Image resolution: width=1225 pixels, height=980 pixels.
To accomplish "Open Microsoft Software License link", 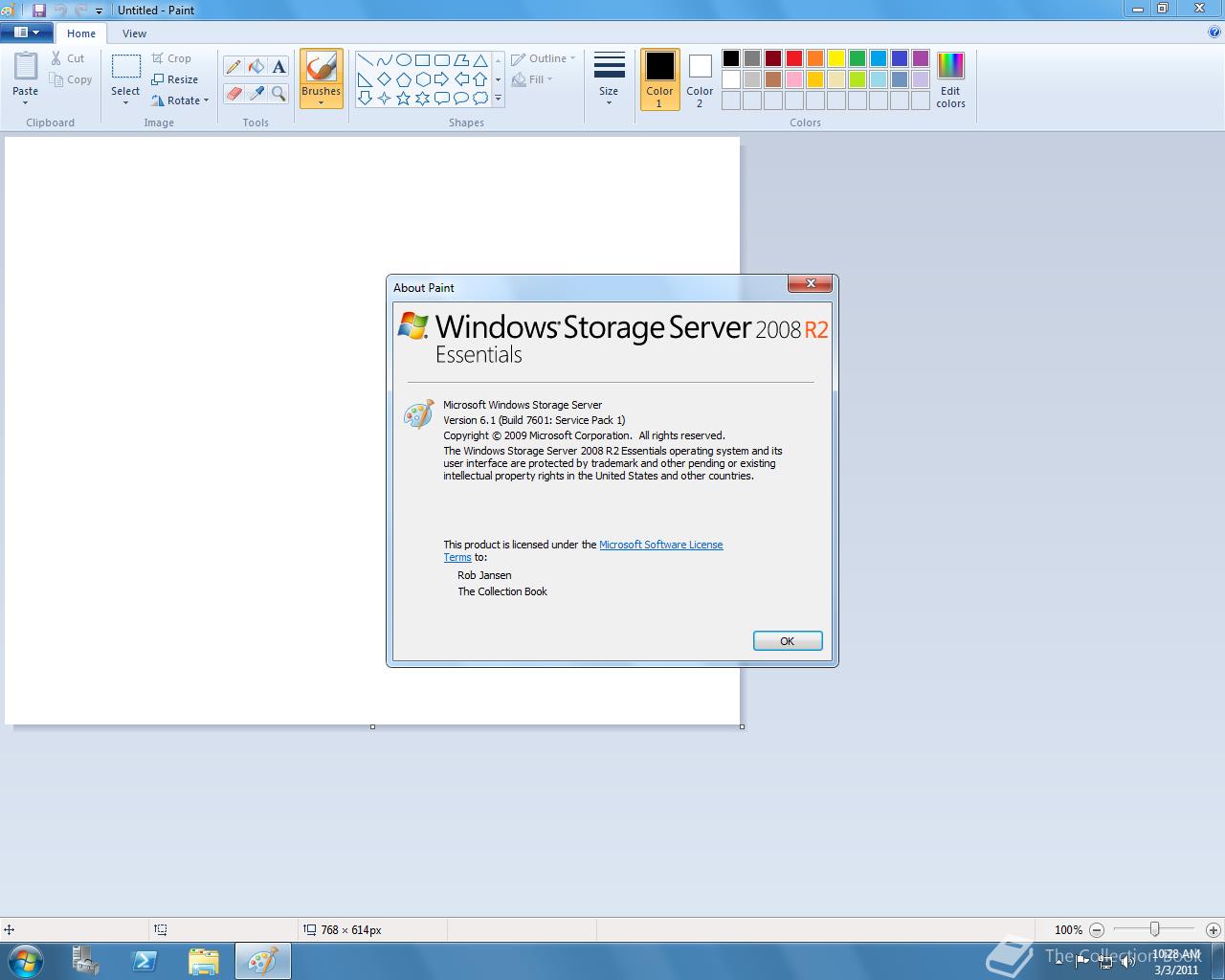I will click(661, 545).
